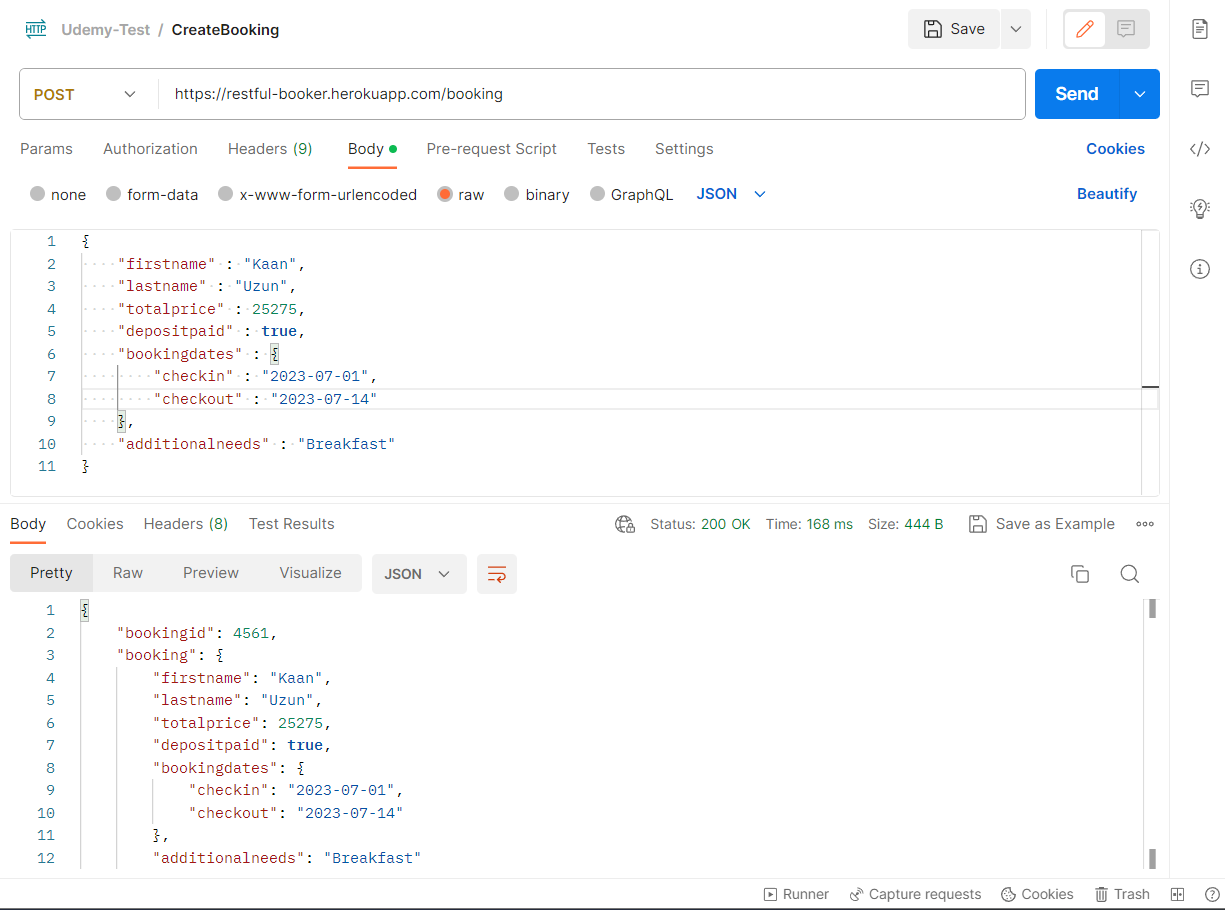This screenshot has width=1225, height=910.
Task: Click the bookingid value 4561 in response
Action: pyautogui.click(x=251, y=633)
